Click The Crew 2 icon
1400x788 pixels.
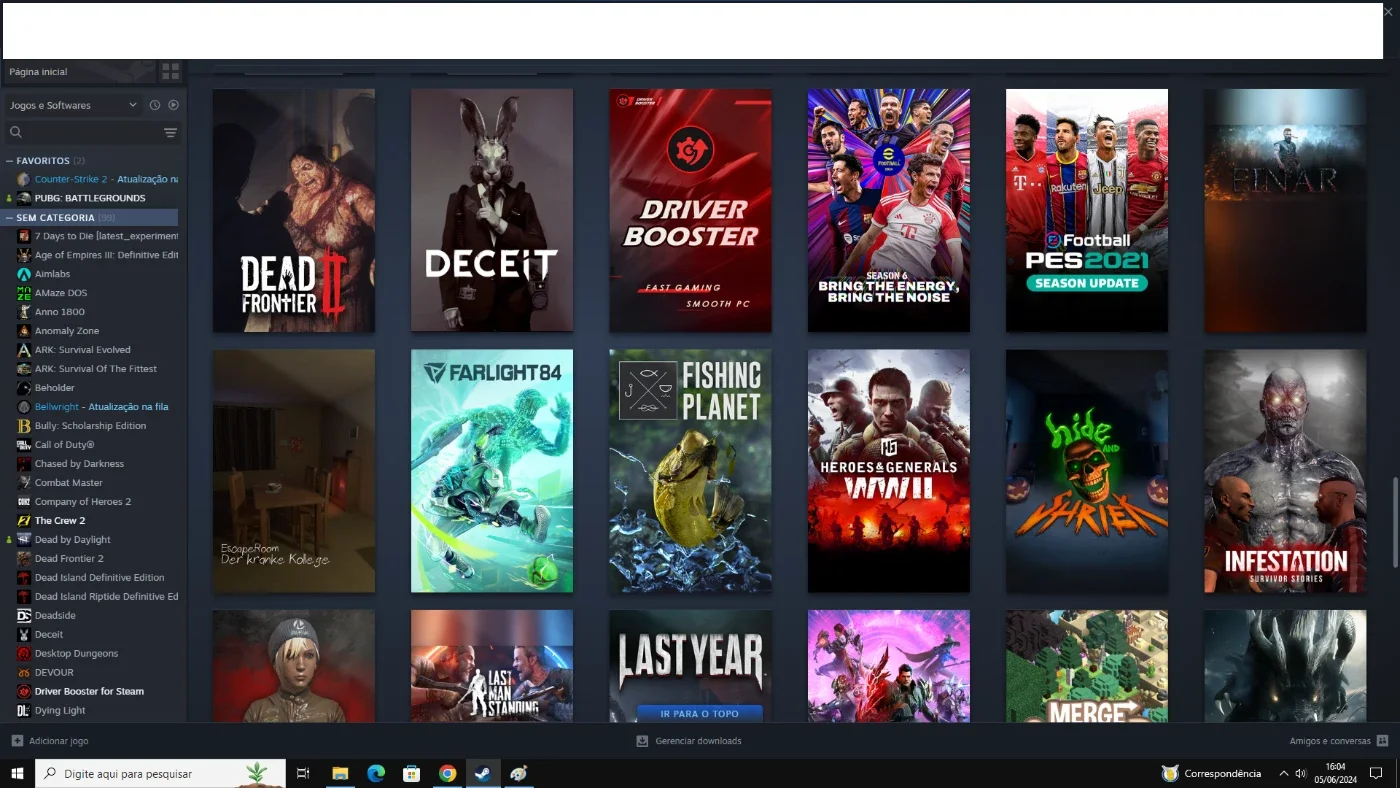coord(24,521)
